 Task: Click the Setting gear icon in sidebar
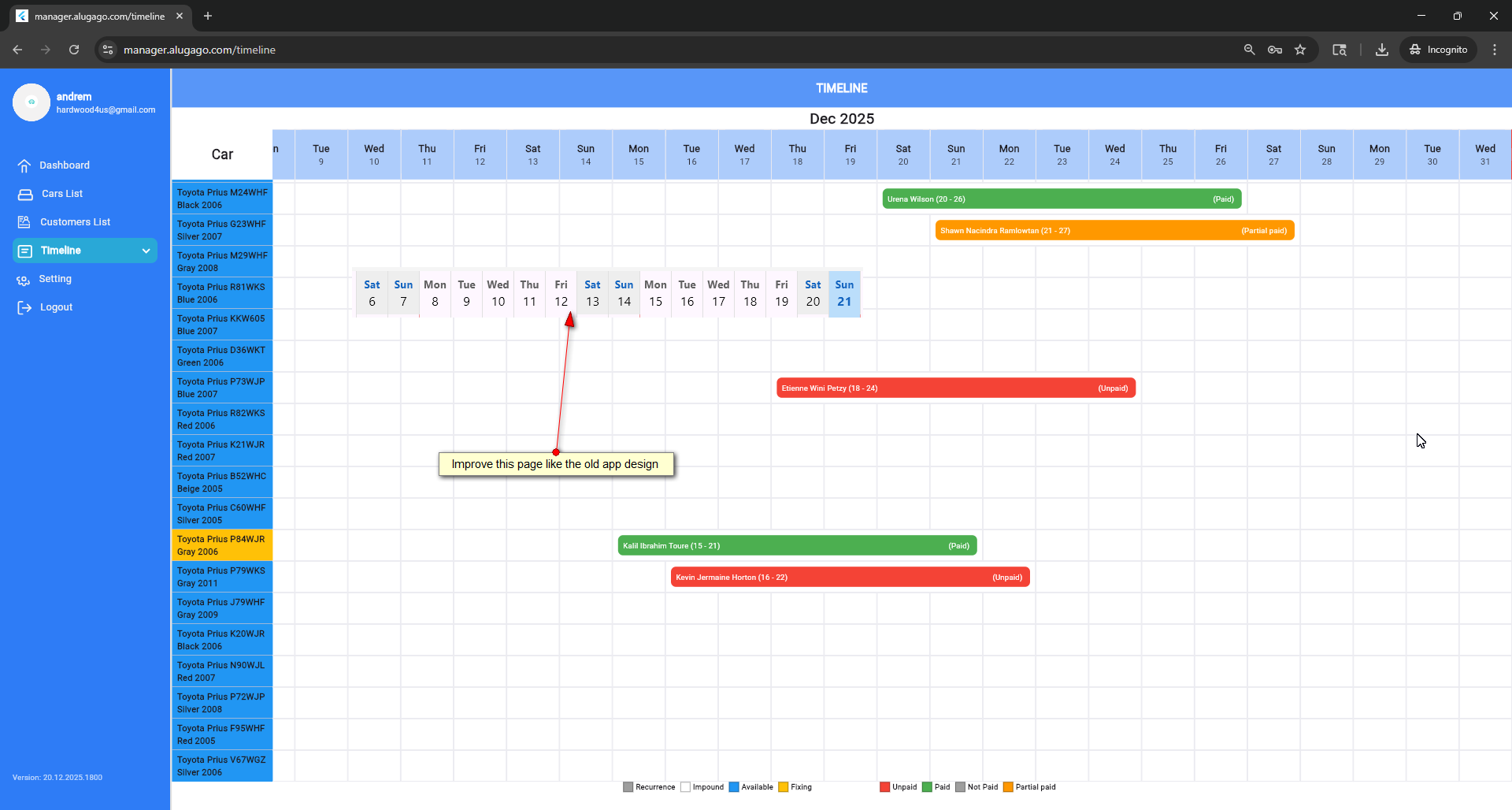point(24,280)
